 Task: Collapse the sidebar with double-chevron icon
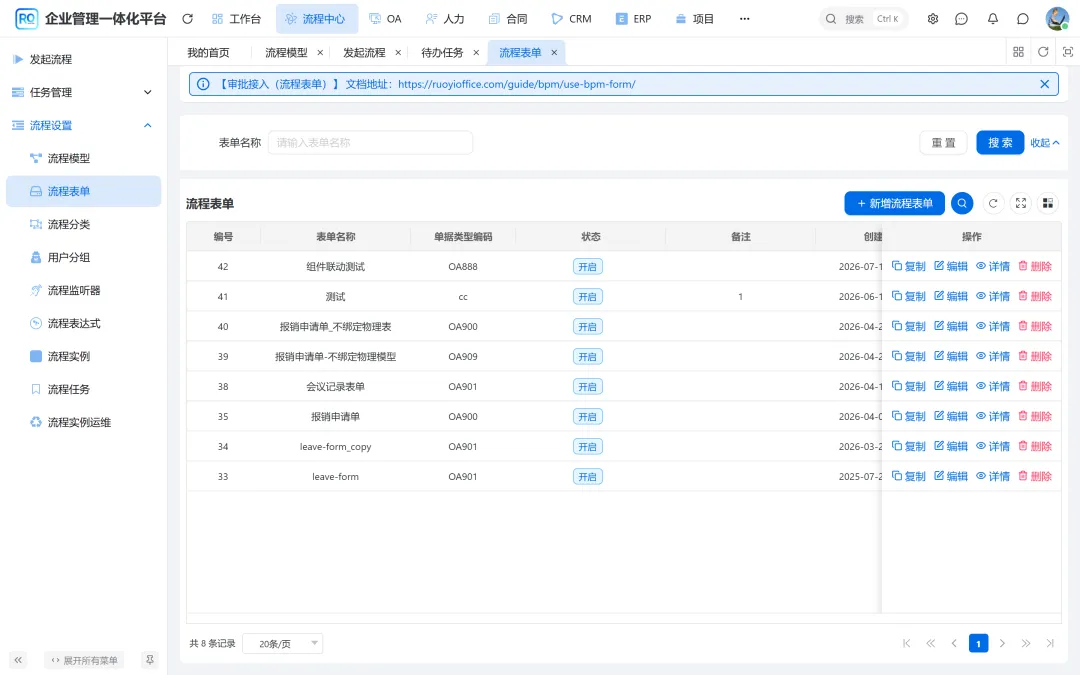[x=19, y=660]
